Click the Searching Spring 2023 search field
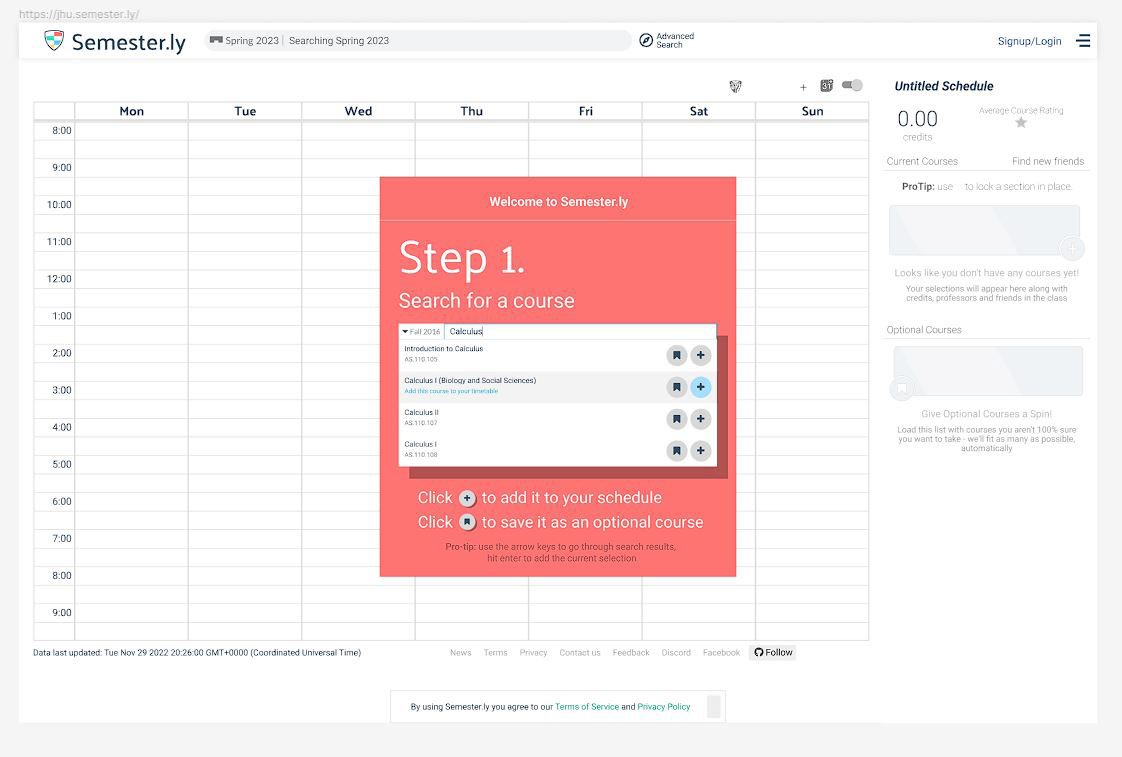The image size is (1122, 757). (458, 41)
